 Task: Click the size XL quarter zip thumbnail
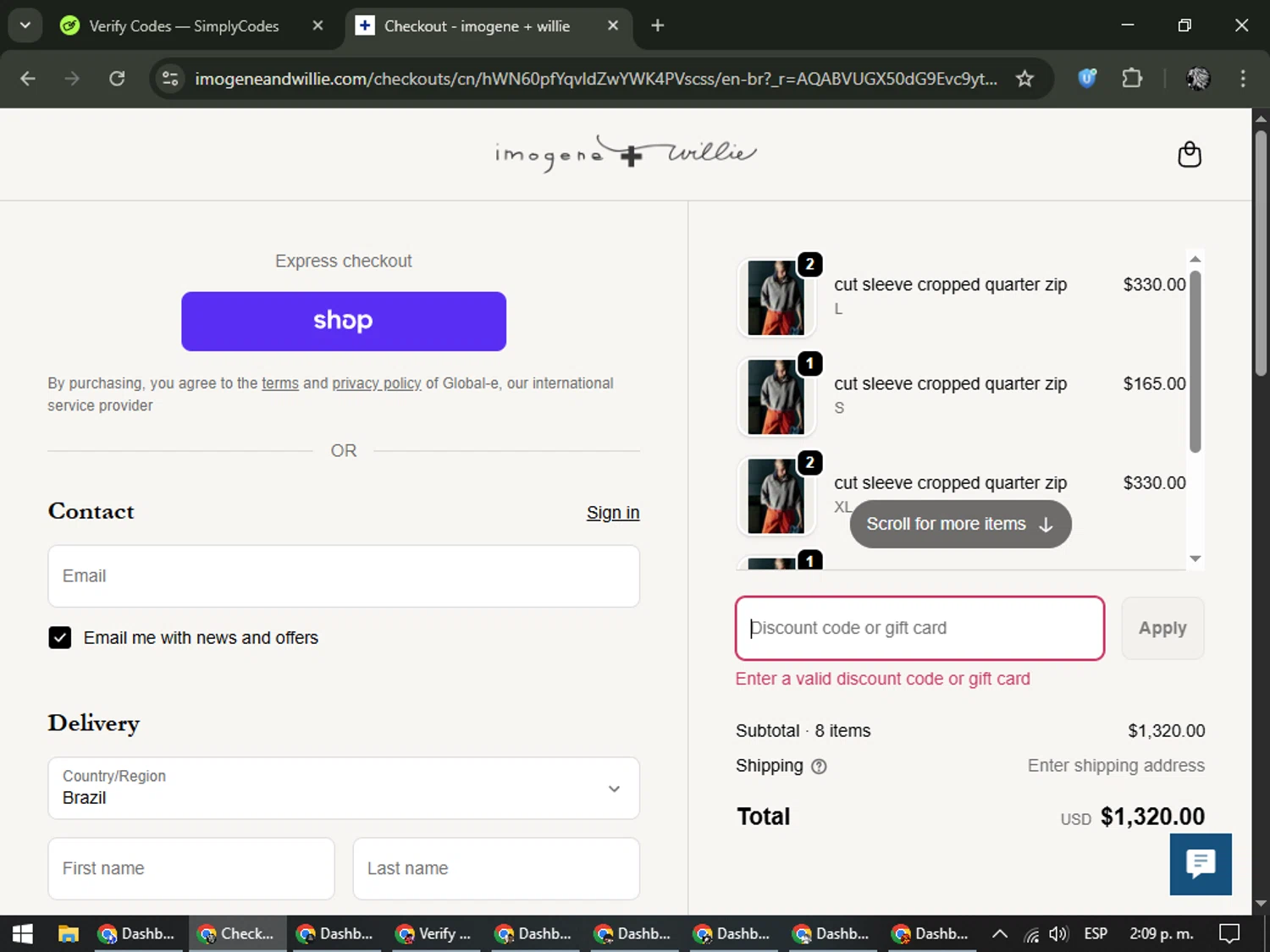pos(776,496)
